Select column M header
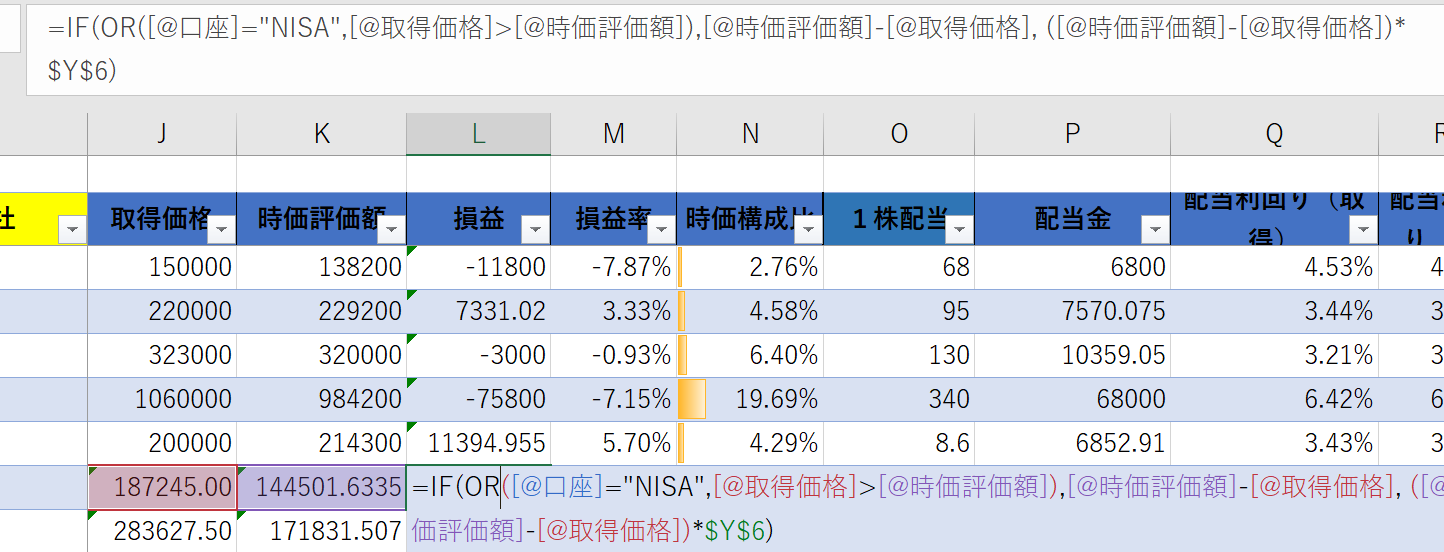This screenshot has height=552, width=1444. click(x=613, y=134)
